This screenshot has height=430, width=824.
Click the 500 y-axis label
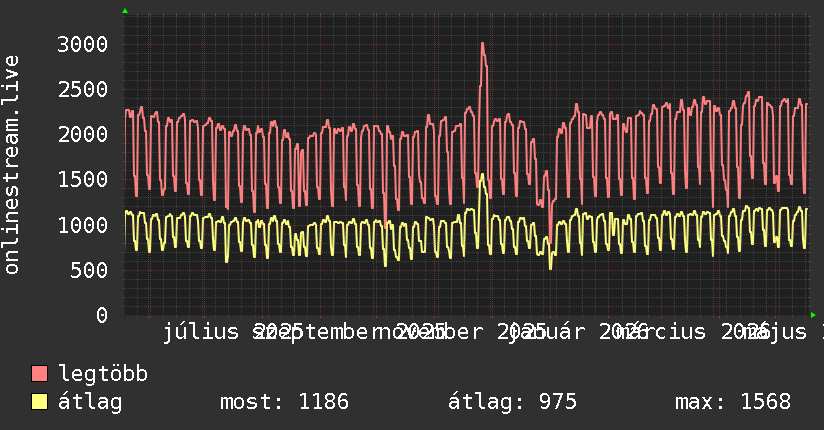coord(89,270)
